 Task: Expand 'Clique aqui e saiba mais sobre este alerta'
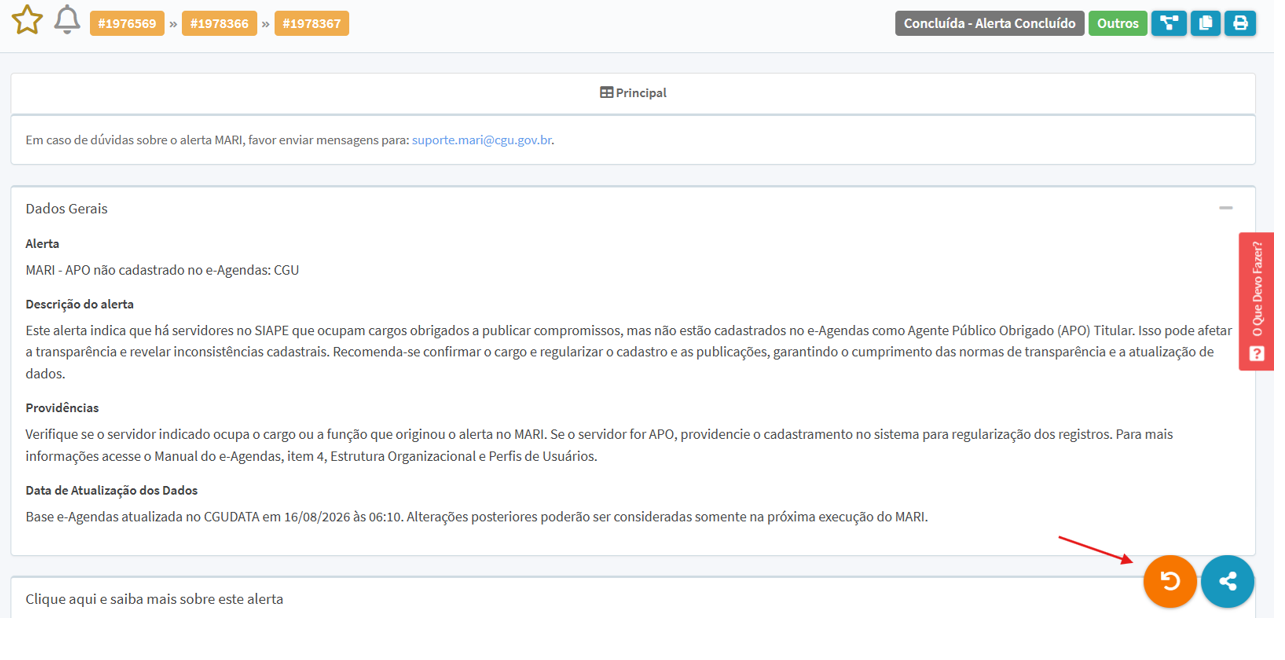pyautogui.click(x=154, y=599)
